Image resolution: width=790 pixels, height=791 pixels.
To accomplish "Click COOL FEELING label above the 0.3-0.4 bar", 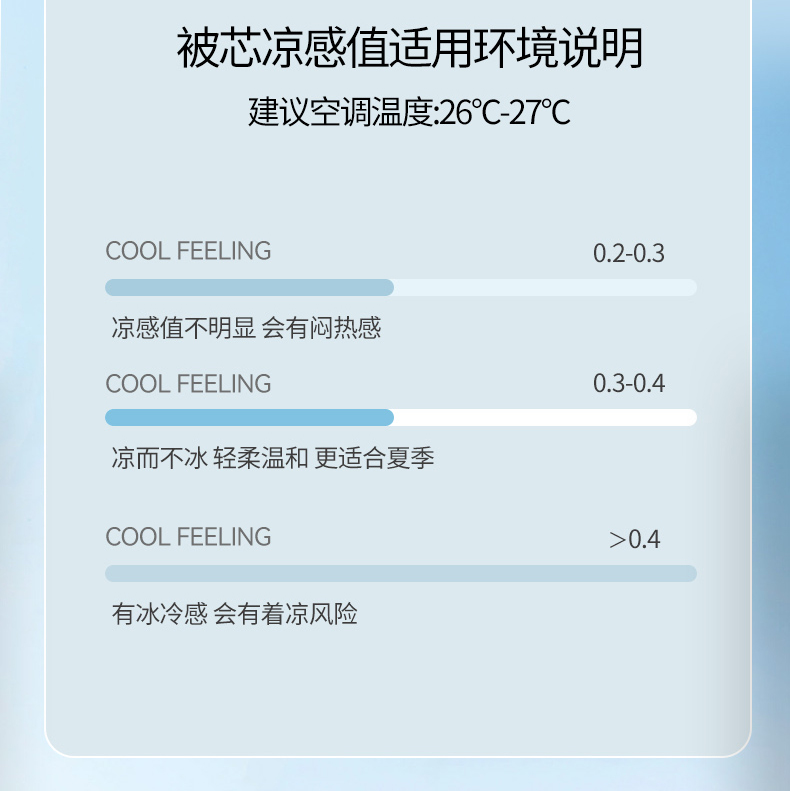I will [x=188, y=384].
